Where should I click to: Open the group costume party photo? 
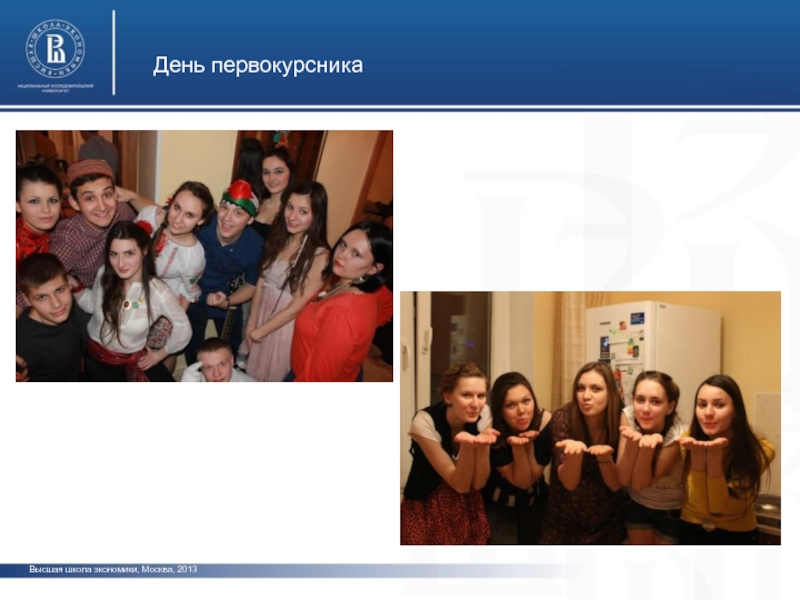(205, 256)
